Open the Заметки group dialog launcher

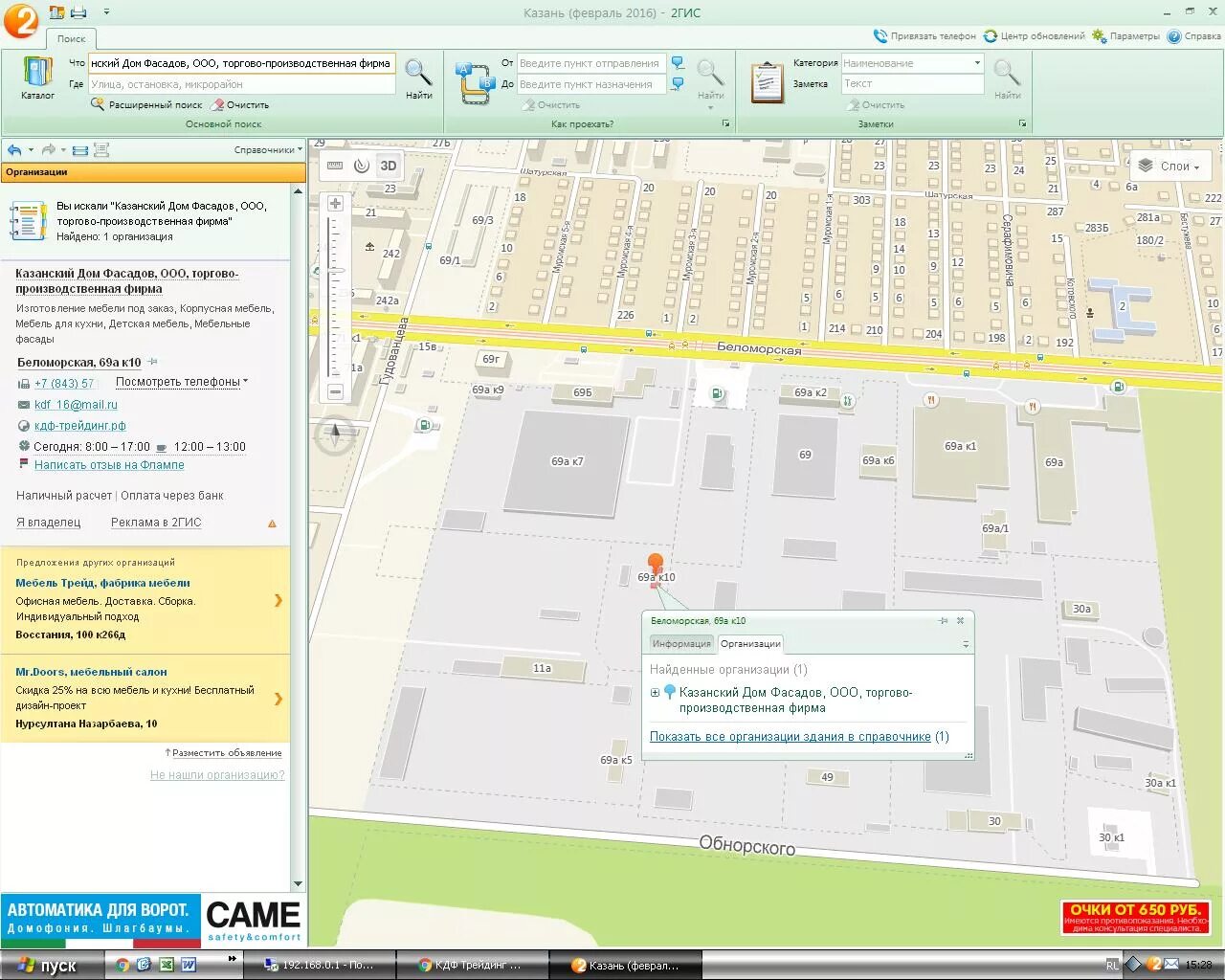[1022, 123]
